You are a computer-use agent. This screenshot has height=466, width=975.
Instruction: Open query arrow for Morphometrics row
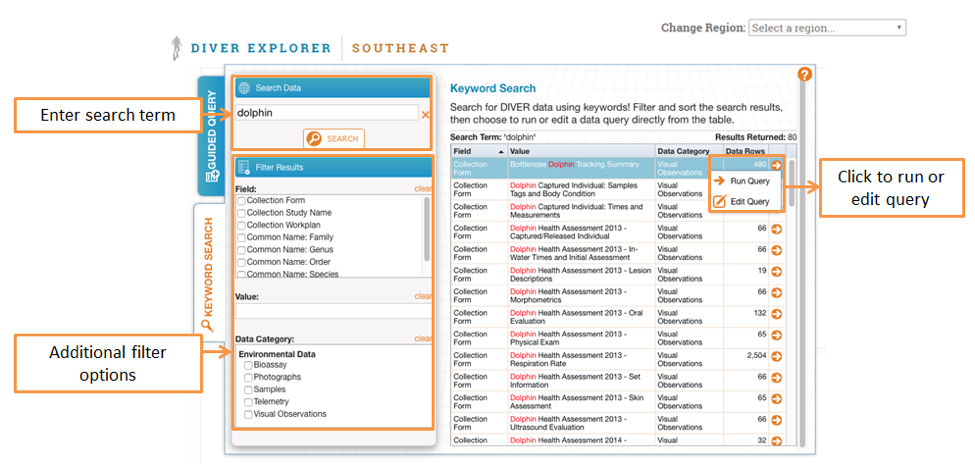click(x=776, y=292)
